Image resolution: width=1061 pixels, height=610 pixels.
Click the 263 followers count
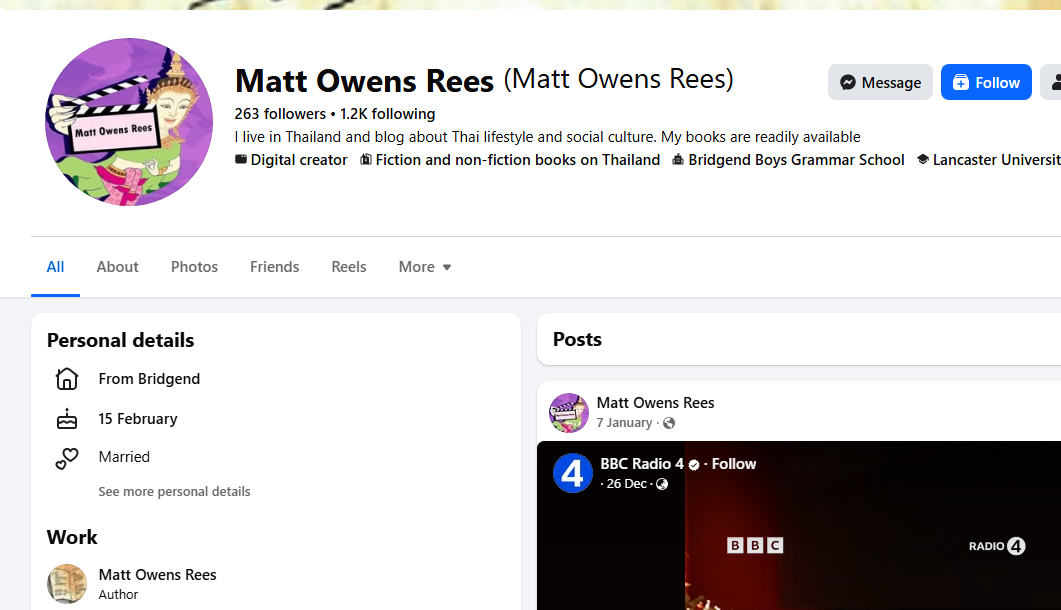280,114
